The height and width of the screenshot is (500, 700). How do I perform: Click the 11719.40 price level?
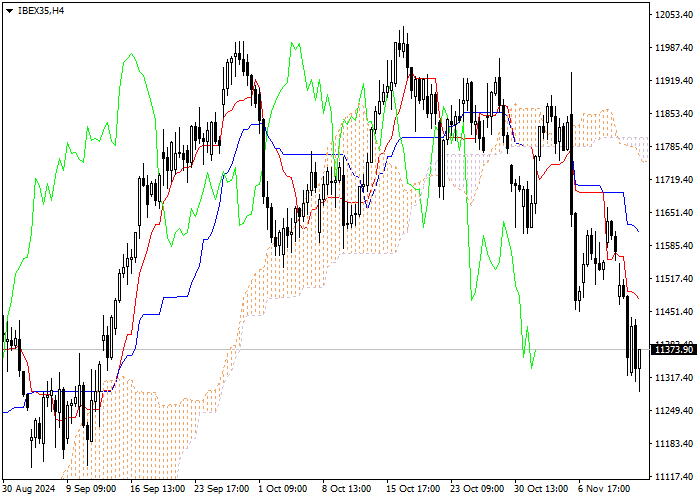(x=674, y=180)
